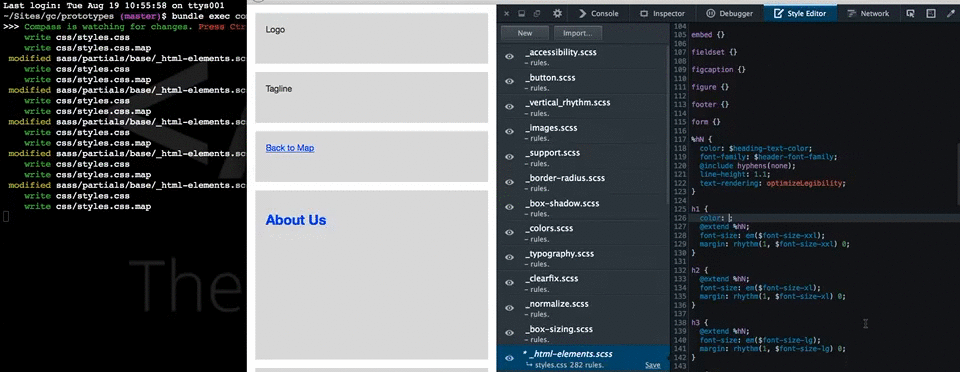Toggle visibility of _images.scss
960x372 pixels.
pyautogui.click(x=509, y=132)
